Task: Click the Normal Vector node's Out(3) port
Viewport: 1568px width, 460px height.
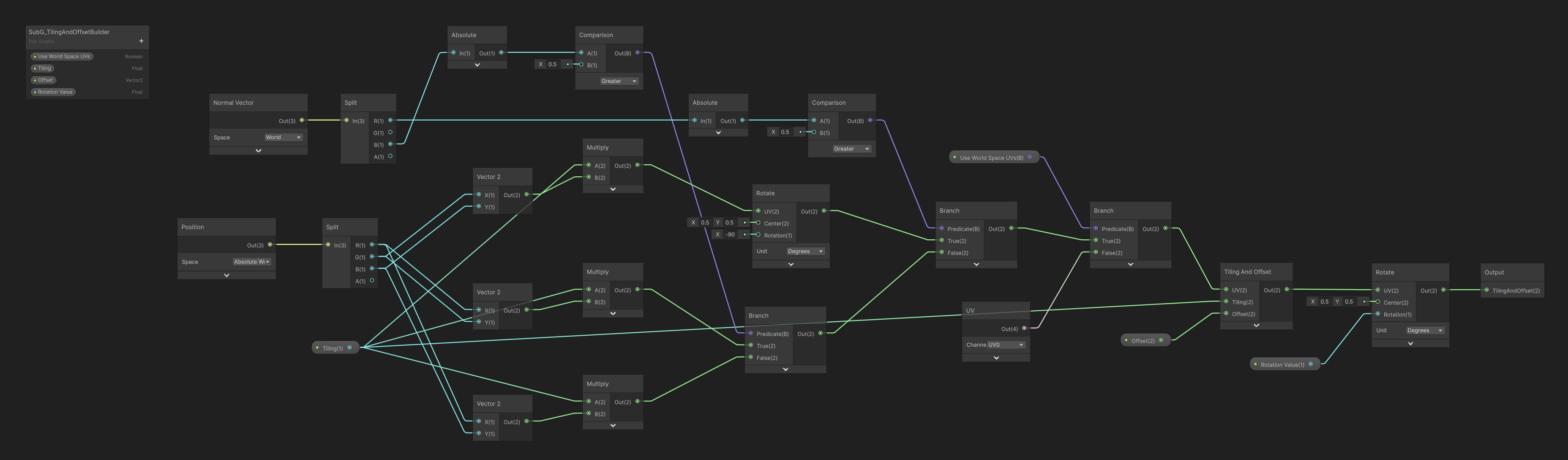Action: (302, 120)
